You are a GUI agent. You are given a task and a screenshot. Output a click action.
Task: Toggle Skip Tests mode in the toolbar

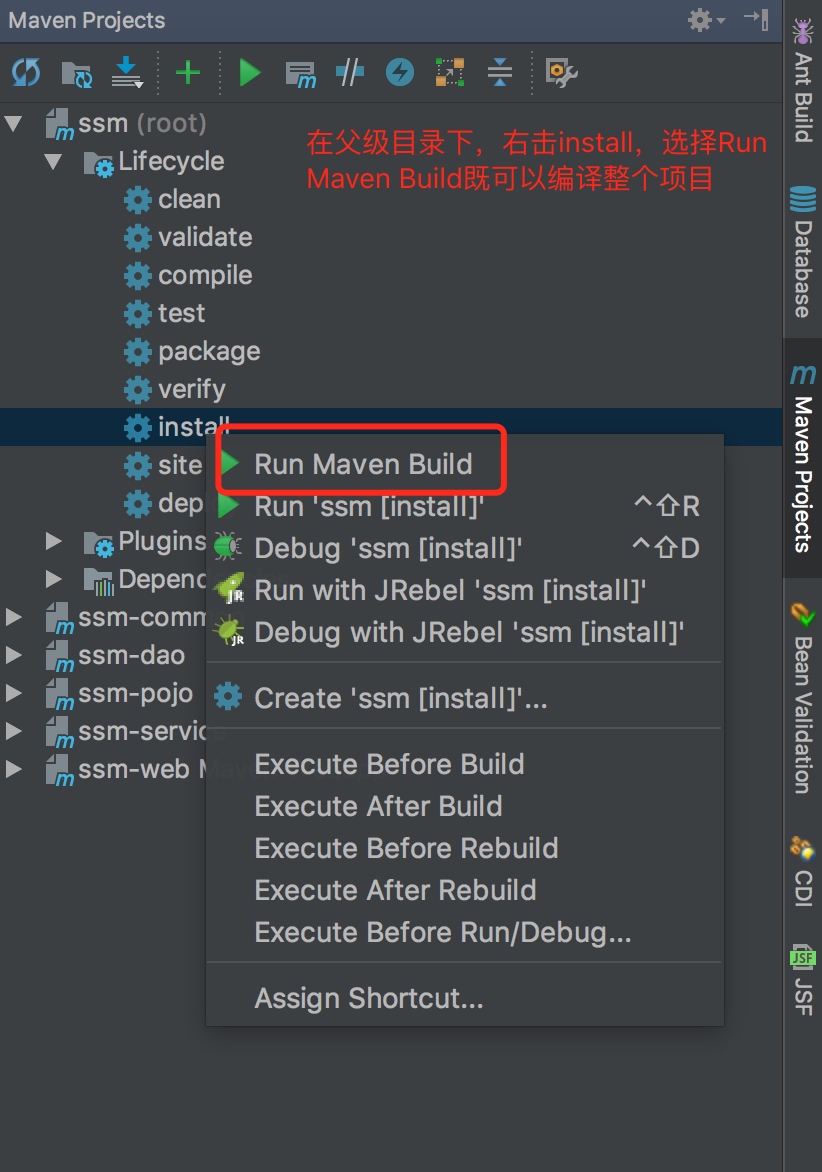click(x=349, y=72)
